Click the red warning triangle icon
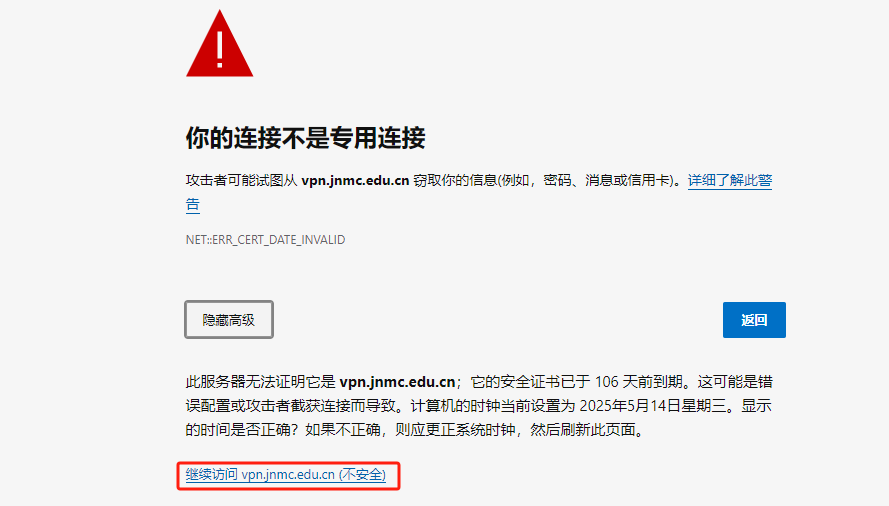Screen dimensions: 889x506 tap(219, 44)
